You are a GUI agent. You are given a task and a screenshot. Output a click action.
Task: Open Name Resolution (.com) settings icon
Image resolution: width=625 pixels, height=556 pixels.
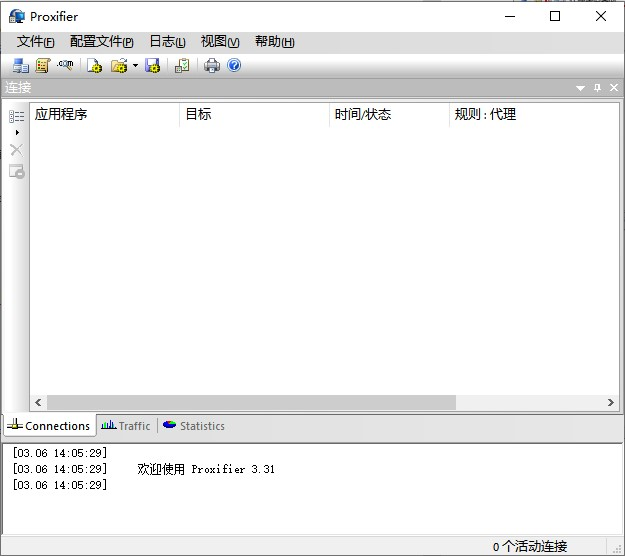click(65, 66)
